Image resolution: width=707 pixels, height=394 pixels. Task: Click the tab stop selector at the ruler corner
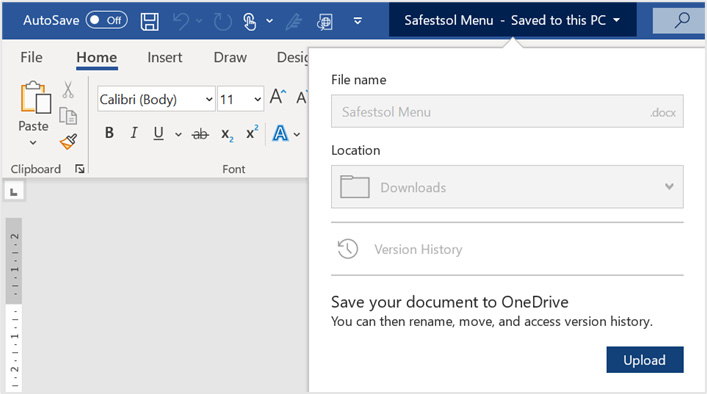tap(14, 192)
